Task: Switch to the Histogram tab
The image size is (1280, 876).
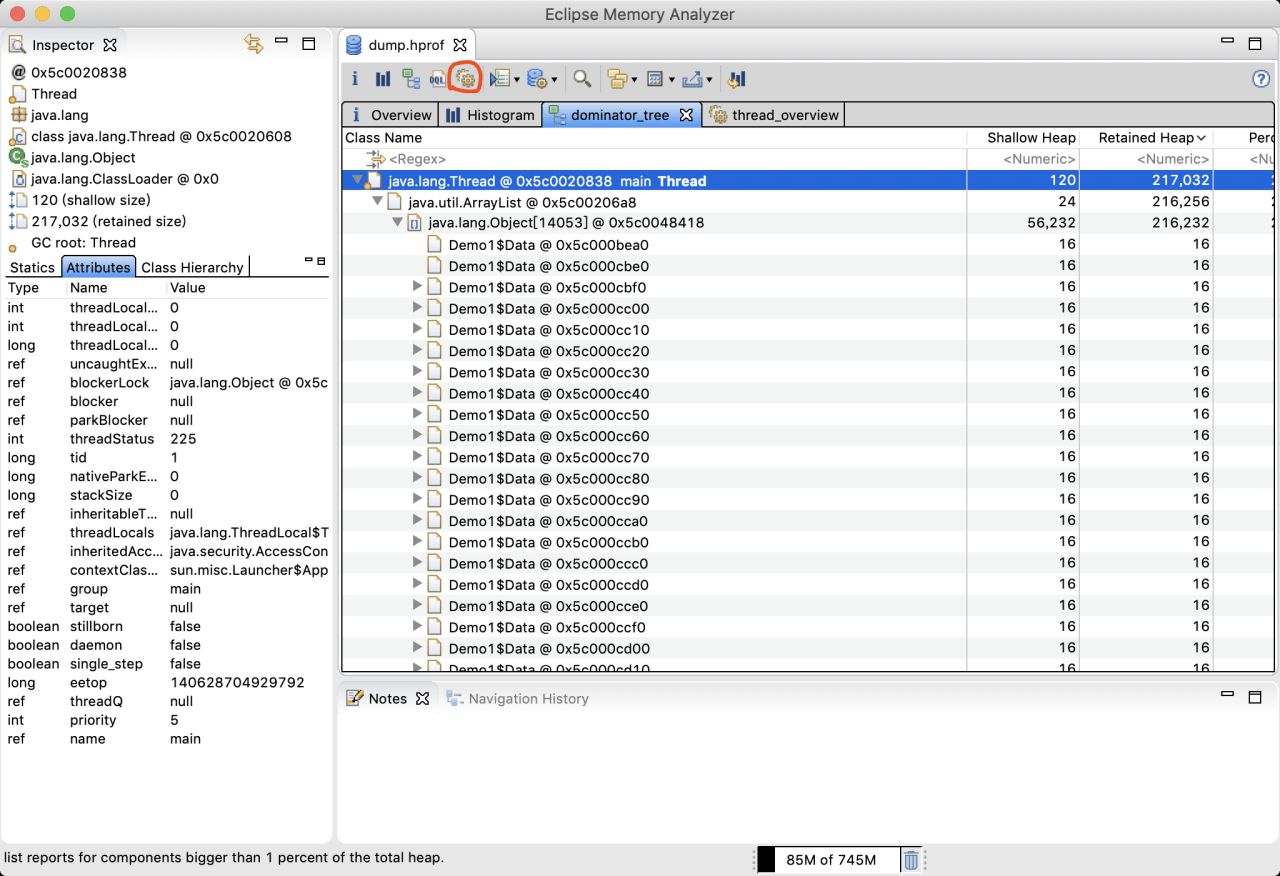Action: 490,115
